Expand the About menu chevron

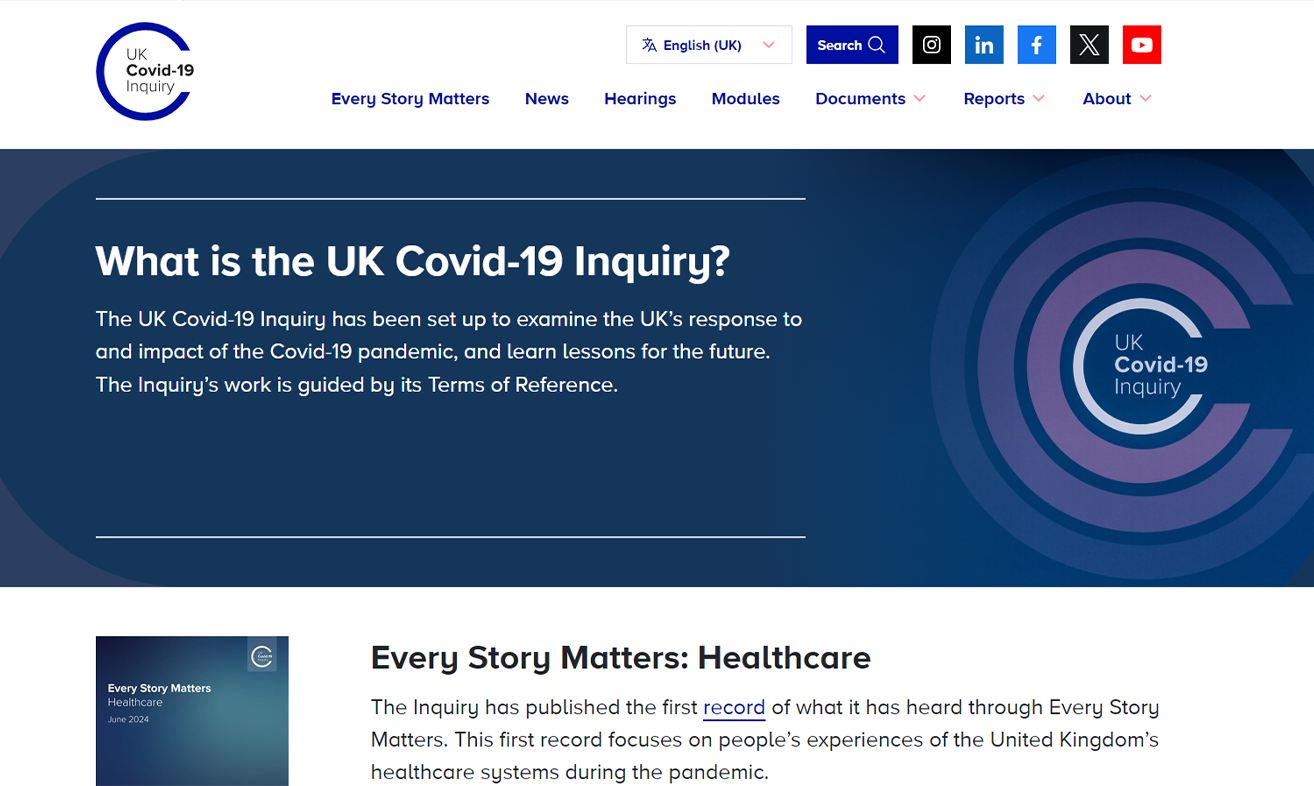tap(1146, 98)
